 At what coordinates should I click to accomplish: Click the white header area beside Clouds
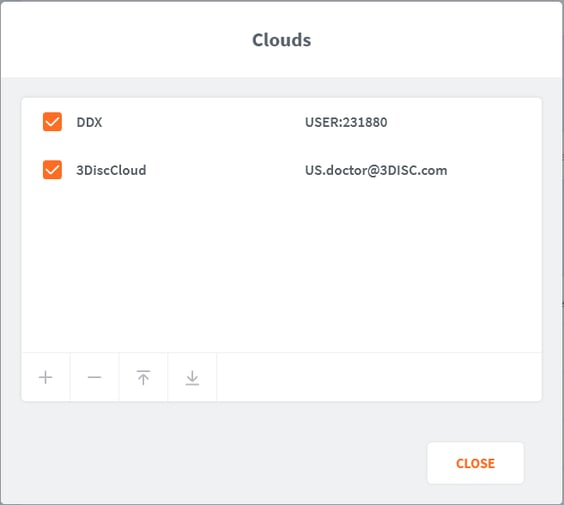(432, 40)
